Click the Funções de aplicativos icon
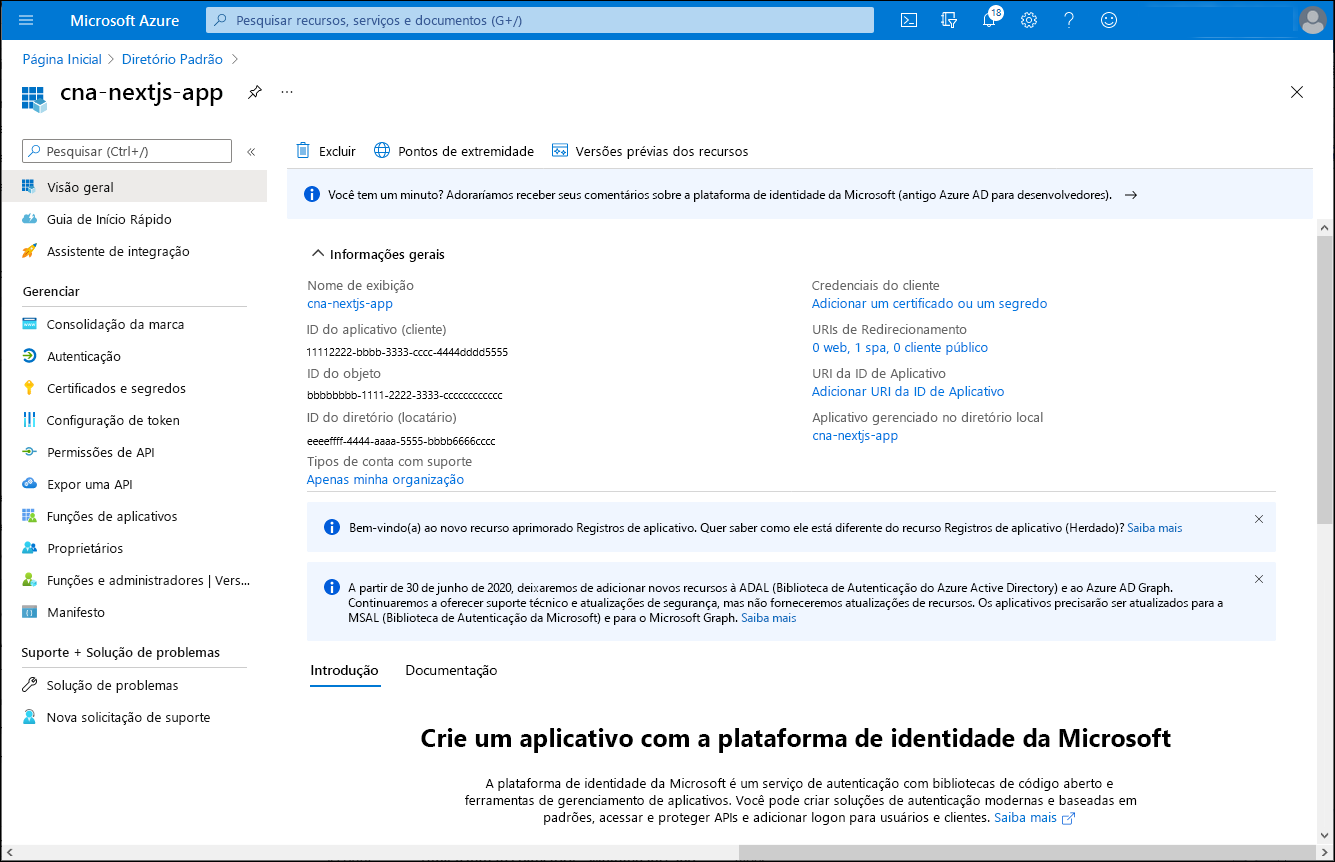This screenshot has width=1335, height=862. coord(29,516)
